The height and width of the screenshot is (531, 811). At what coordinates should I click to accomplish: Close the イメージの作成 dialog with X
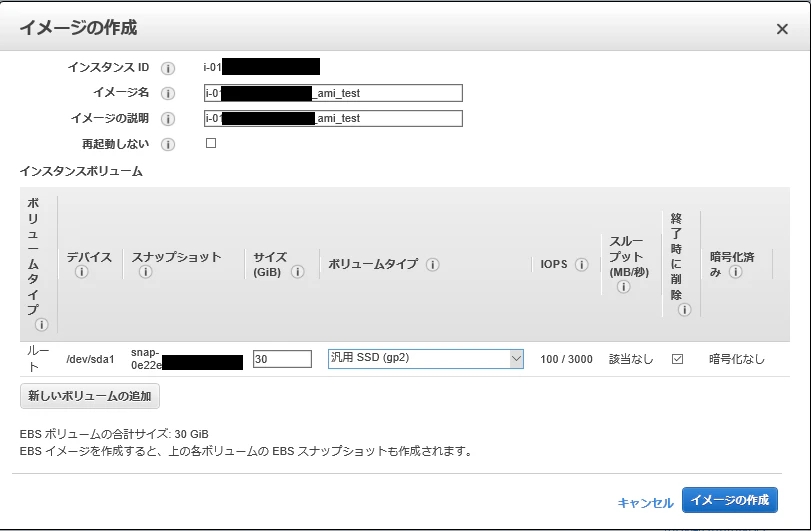[x=782, y=29]
